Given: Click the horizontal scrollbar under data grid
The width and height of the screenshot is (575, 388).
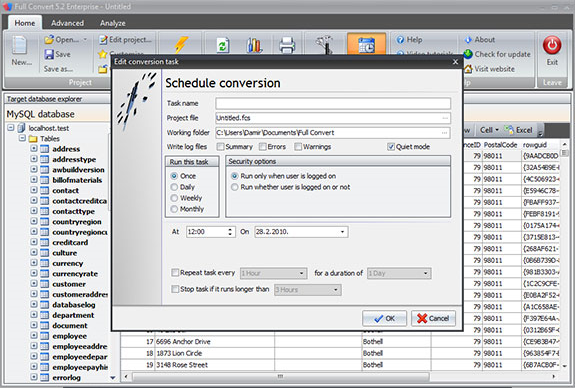Looking at the screenshot, I should (281, 377).
